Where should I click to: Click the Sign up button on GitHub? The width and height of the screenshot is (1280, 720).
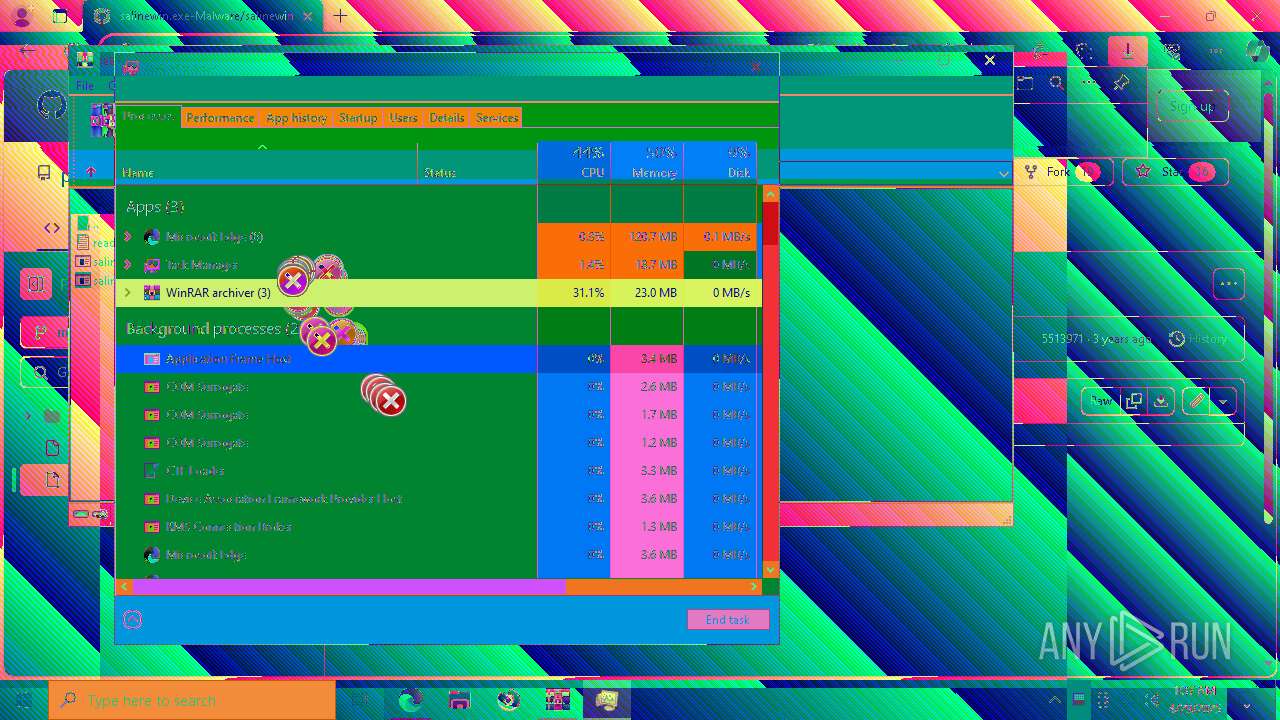[x=1192, y=106]
